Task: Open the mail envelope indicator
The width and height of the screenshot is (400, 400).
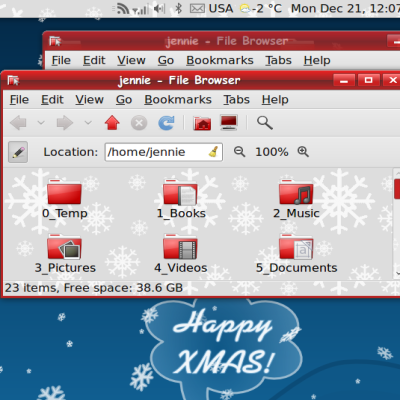Action: (x=197, y=8)
